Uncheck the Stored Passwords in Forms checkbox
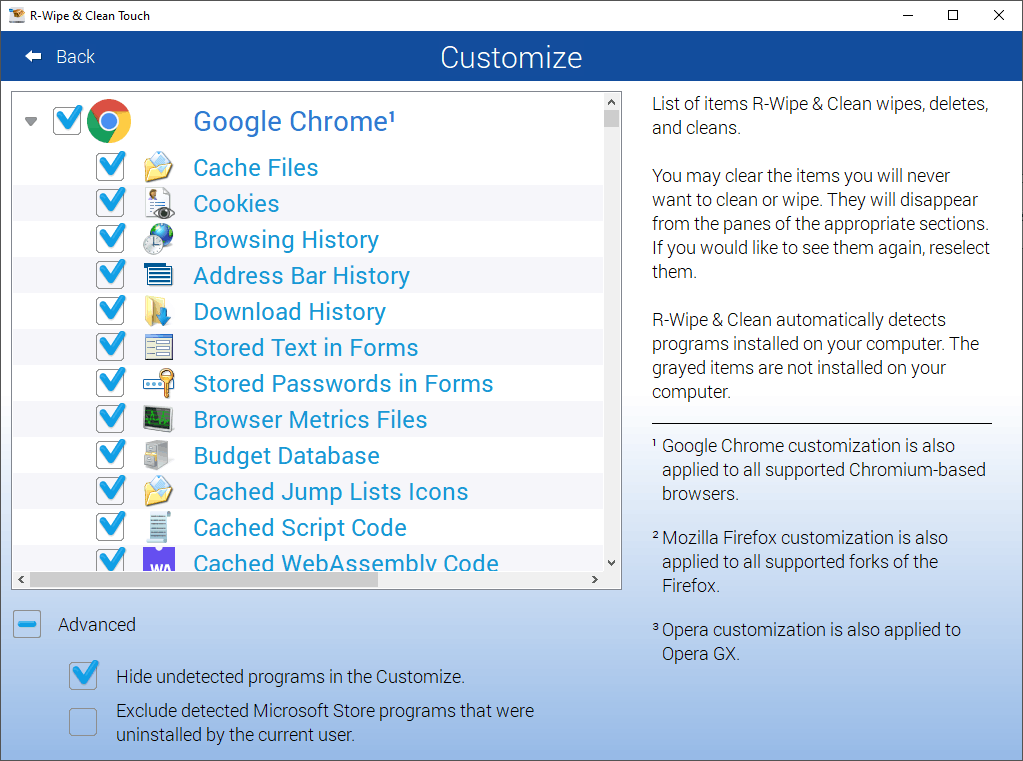This screenshot has width=1023, height=761. [110, 383]
